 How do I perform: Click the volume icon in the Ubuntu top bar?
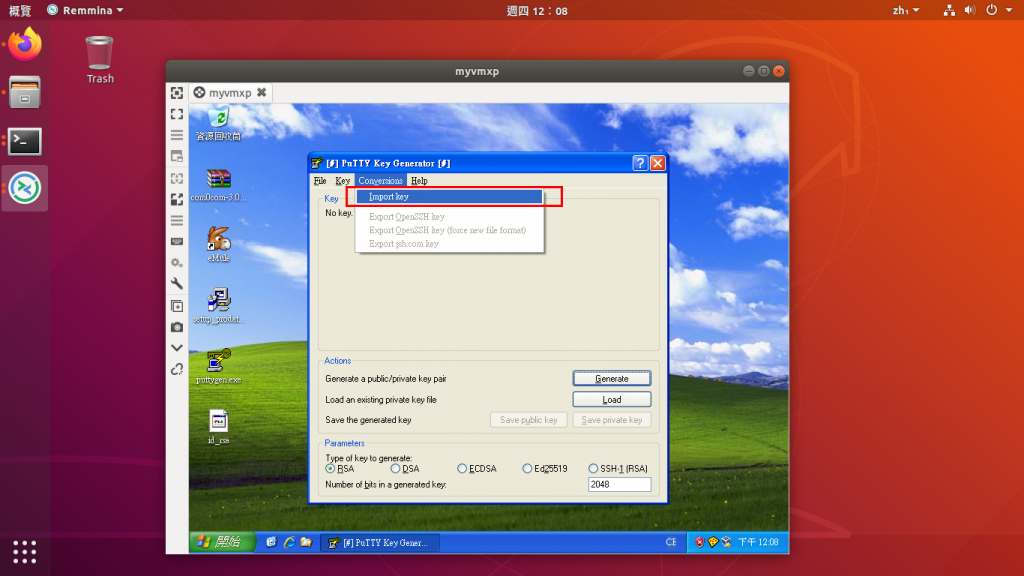[x=970, y=10]
